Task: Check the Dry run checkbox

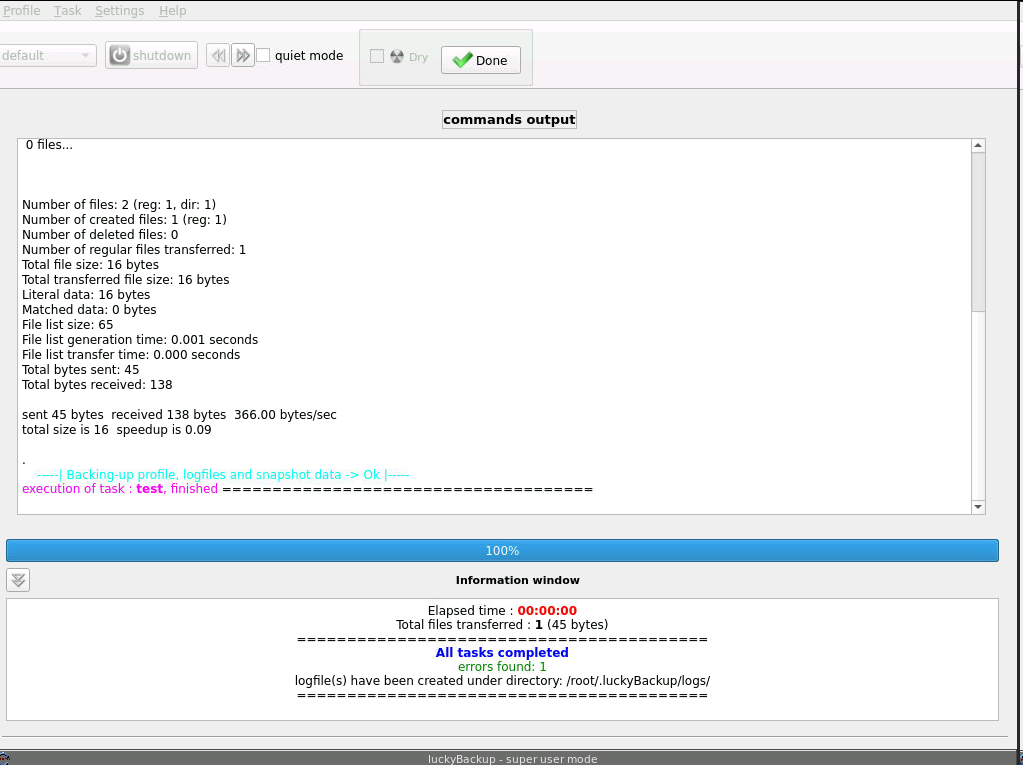Action: click(377, 57)
